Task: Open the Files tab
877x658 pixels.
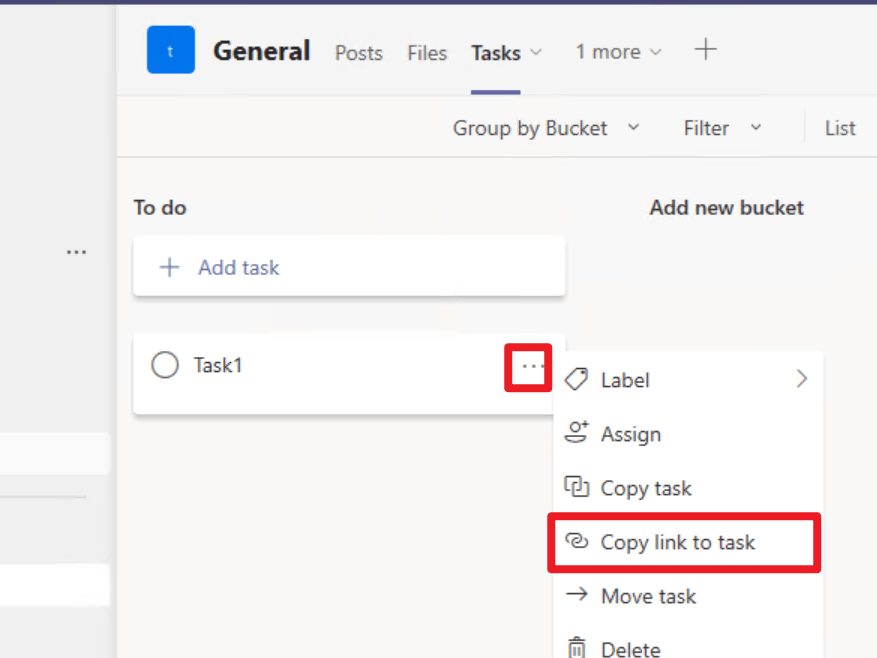Action: pos(427,53)
